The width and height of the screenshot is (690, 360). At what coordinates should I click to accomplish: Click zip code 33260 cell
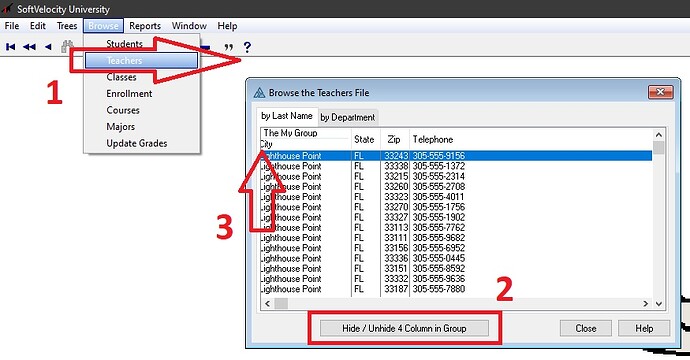[x=396, y=187]
